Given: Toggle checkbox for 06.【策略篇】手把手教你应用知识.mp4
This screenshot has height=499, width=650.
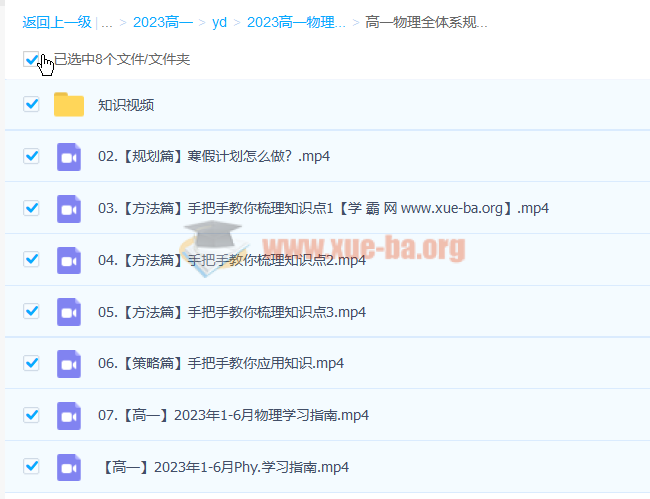Looking at the screenshot, I should [31, 364].
